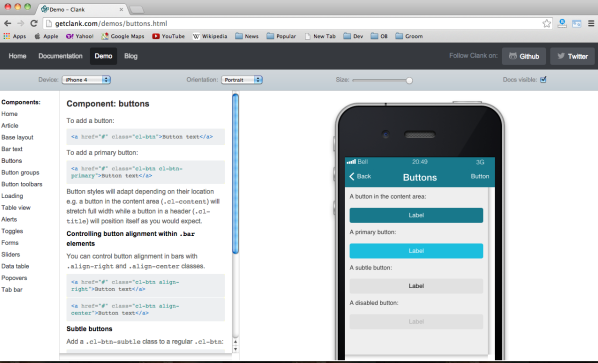The height and width of the screenshot is (363, 598).
Task: Click the docs panel scrollbar thumb
Action: point(236,173)
